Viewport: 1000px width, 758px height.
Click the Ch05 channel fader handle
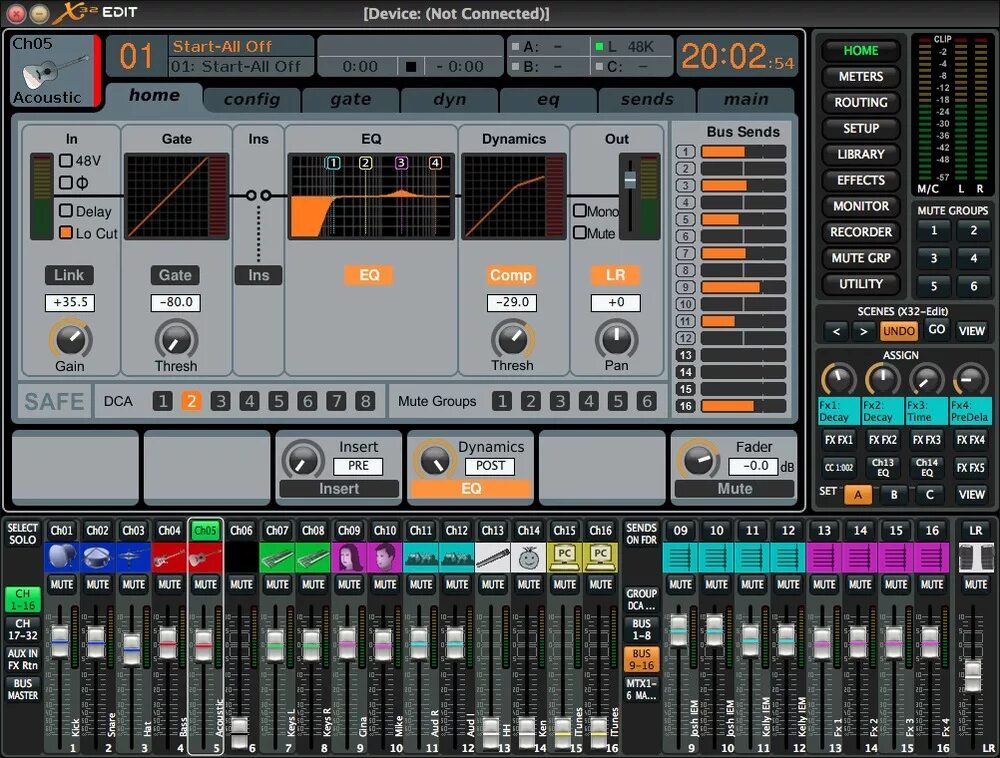click(203, 645)
